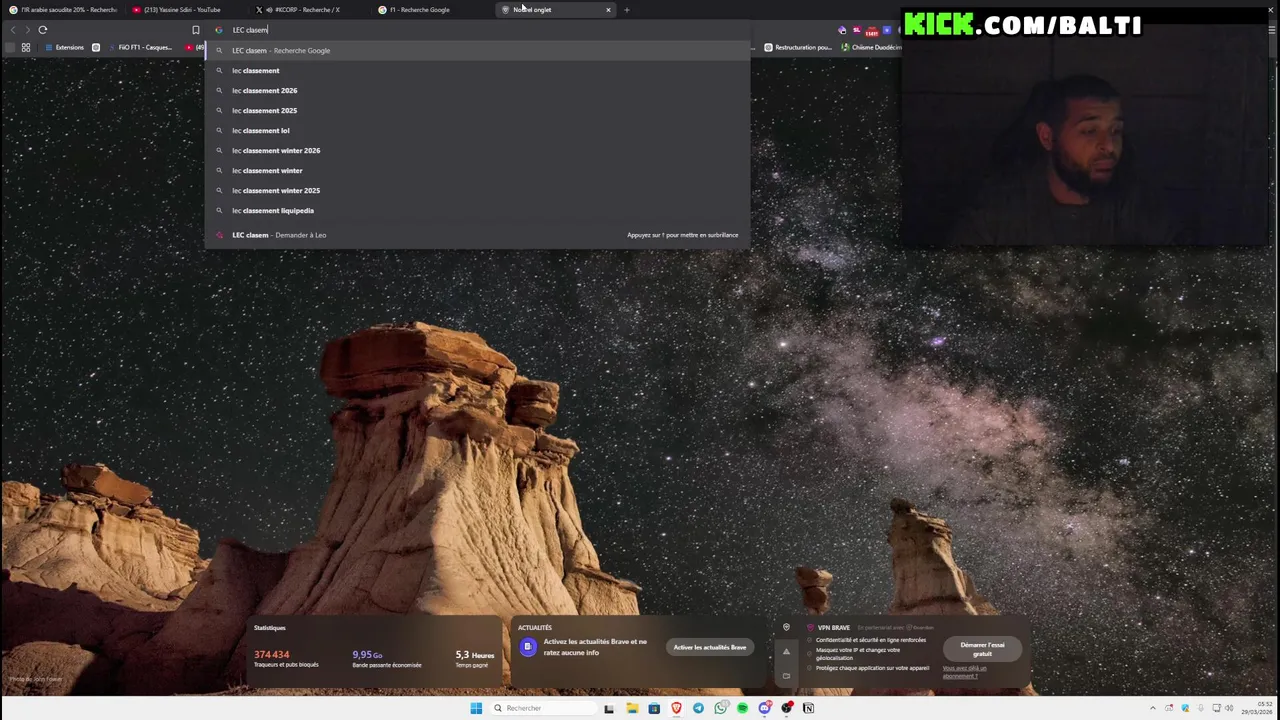Open the Extensions bookmark
Image resolution: width=1280 pixels, height=720 pixels.
(x=64, y=47)
